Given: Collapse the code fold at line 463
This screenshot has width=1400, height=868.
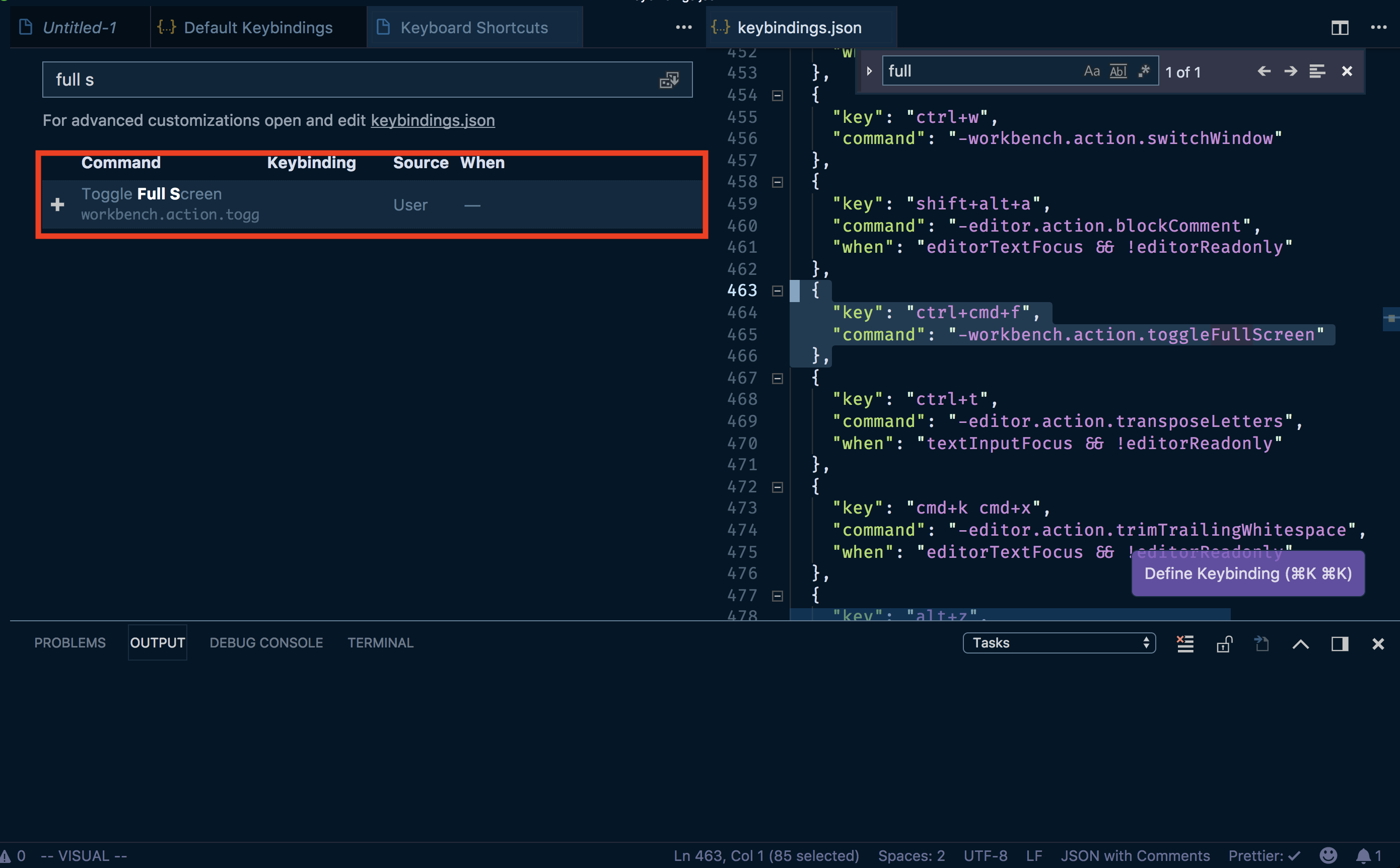Looking at the screenshot, I should (x=777, y=291).
